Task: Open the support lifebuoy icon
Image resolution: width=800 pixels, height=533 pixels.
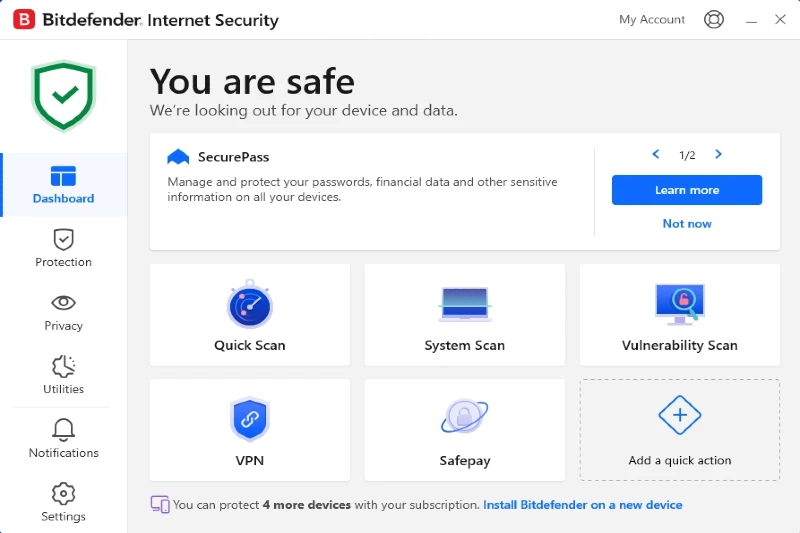Action: pyautogui.click(x=713, y=20)
